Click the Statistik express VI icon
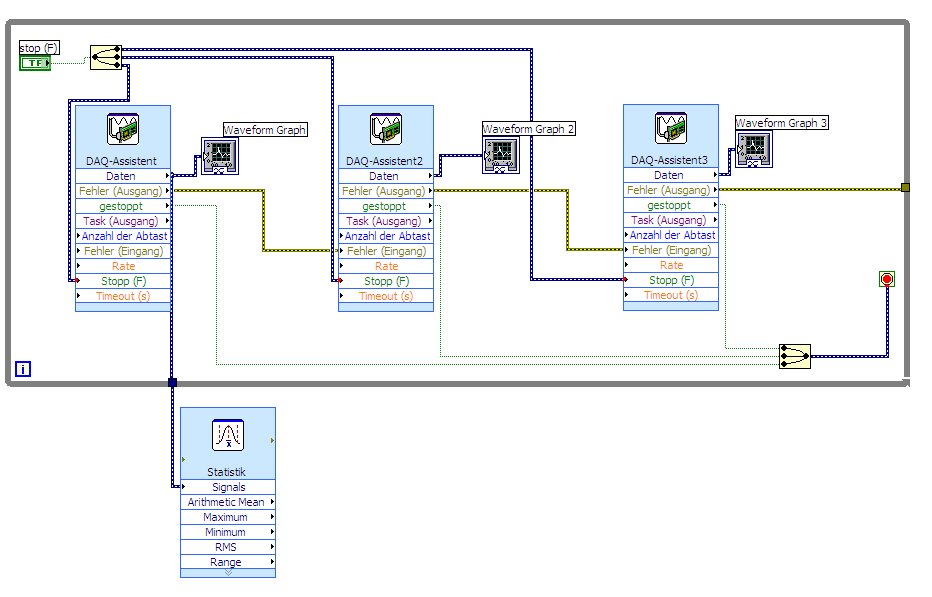Viewport: 932px width, 597px height. point(228,435)
